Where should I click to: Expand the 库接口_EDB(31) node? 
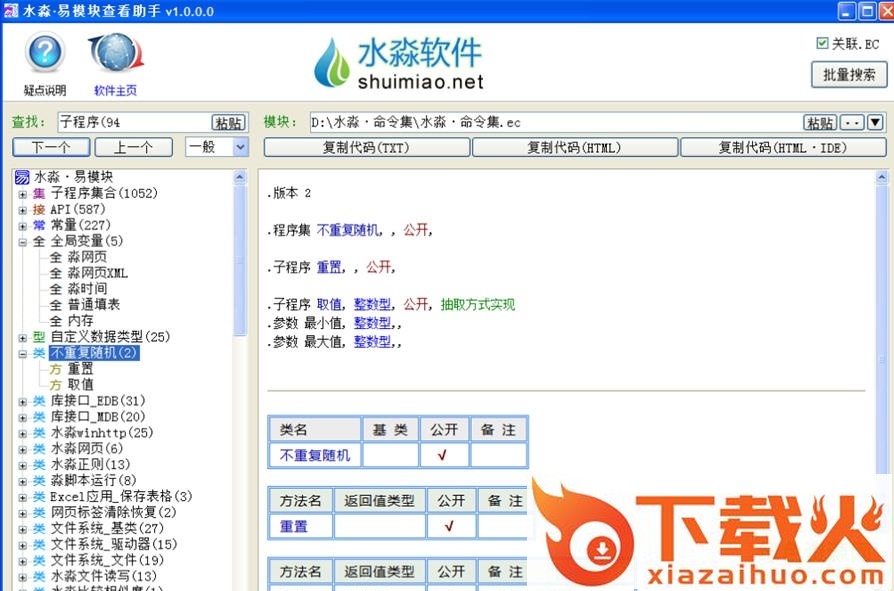[x=22, y=401]
